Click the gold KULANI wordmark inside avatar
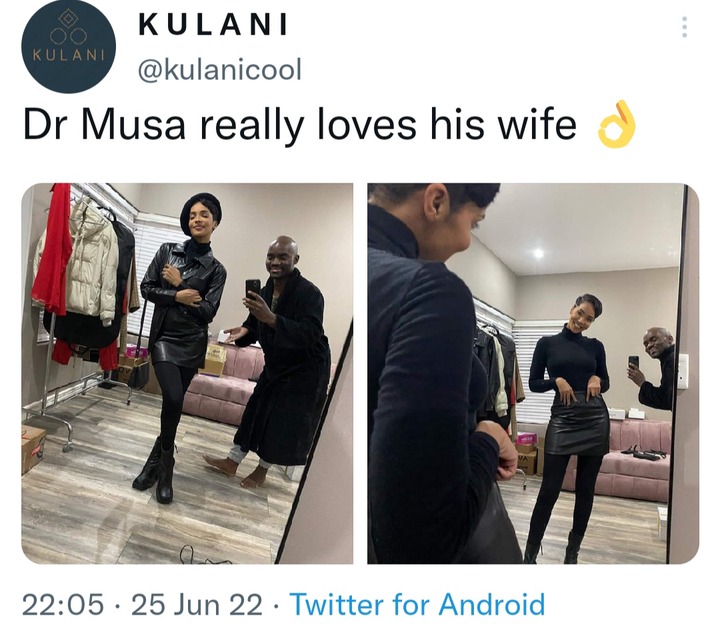720x636 pixels. 68,55
